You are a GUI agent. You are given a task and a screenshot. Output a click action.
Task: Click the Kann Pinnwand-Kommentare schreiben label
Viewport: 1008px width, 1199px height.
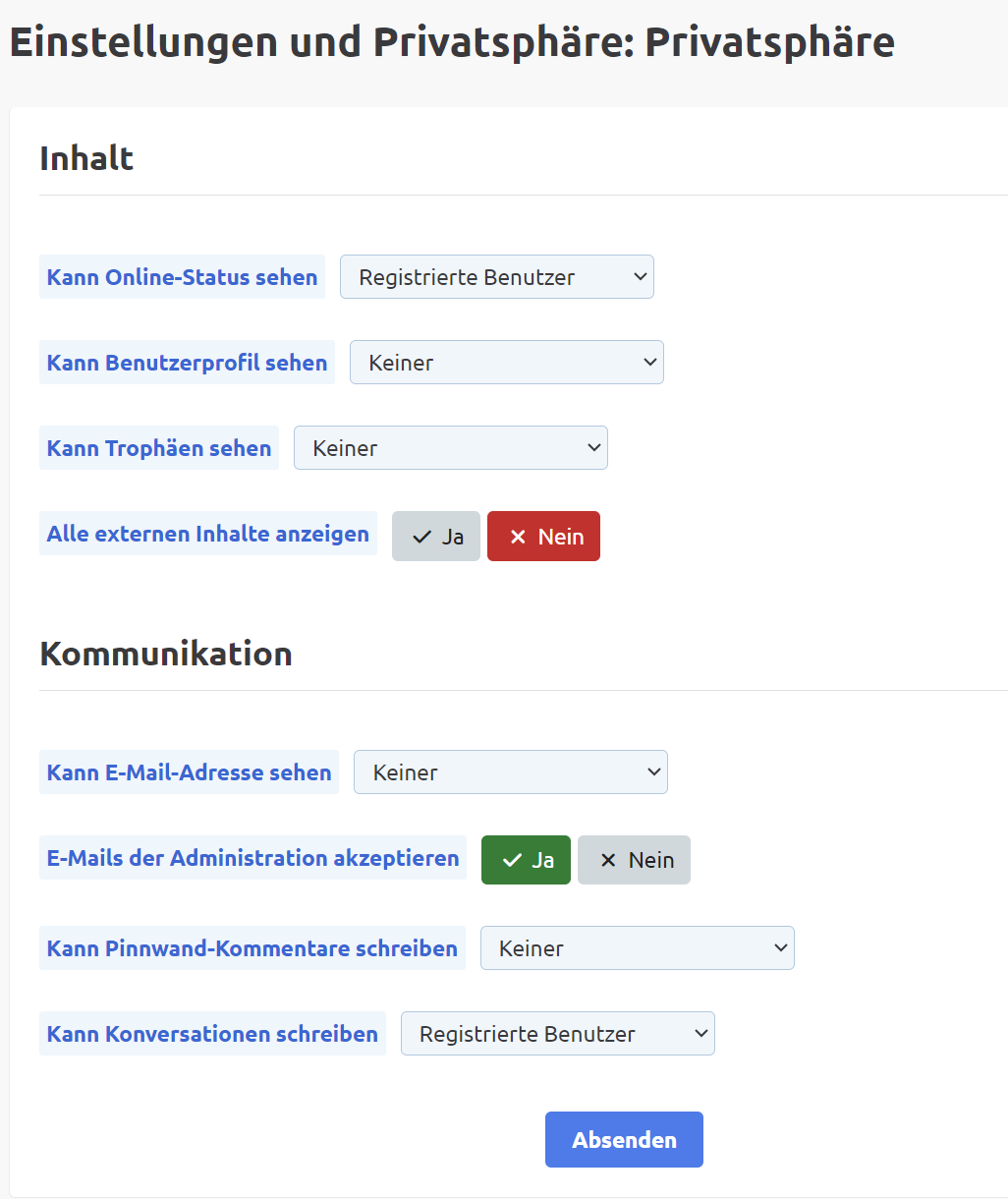tap(252, 948)
